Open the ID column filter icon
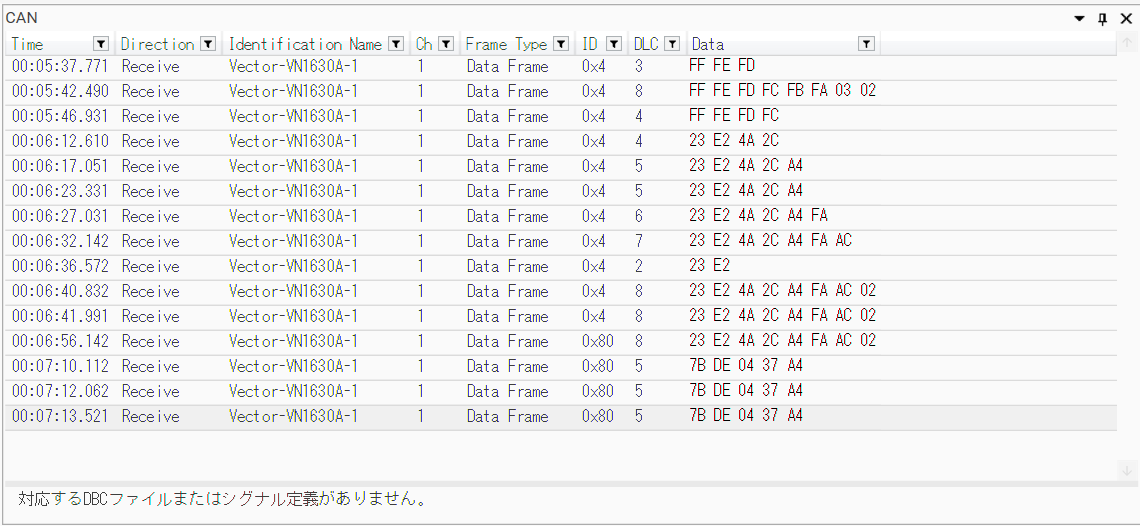The image size is (1140, 526). [x=614, y=44]
